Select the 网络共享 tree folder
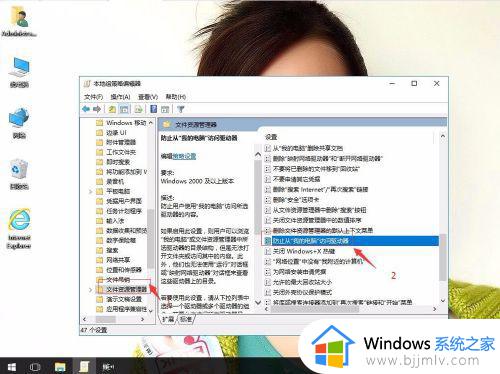The height and width of the screenshot is (374, 500). pyautogui.click(x=118, y=260)
